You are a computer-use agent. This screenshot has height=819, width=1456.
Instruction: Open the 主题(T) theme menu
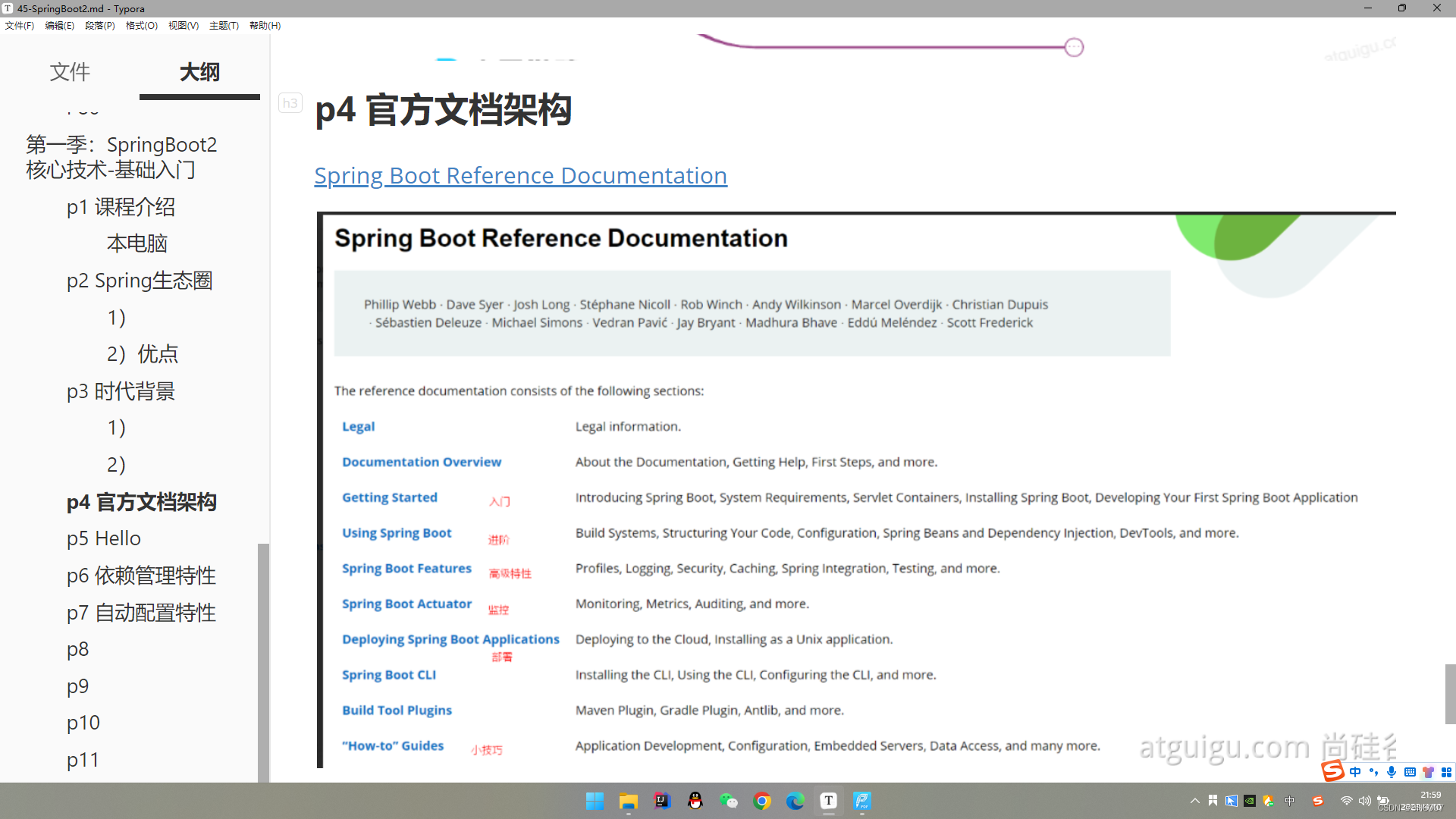click(224, 25)
